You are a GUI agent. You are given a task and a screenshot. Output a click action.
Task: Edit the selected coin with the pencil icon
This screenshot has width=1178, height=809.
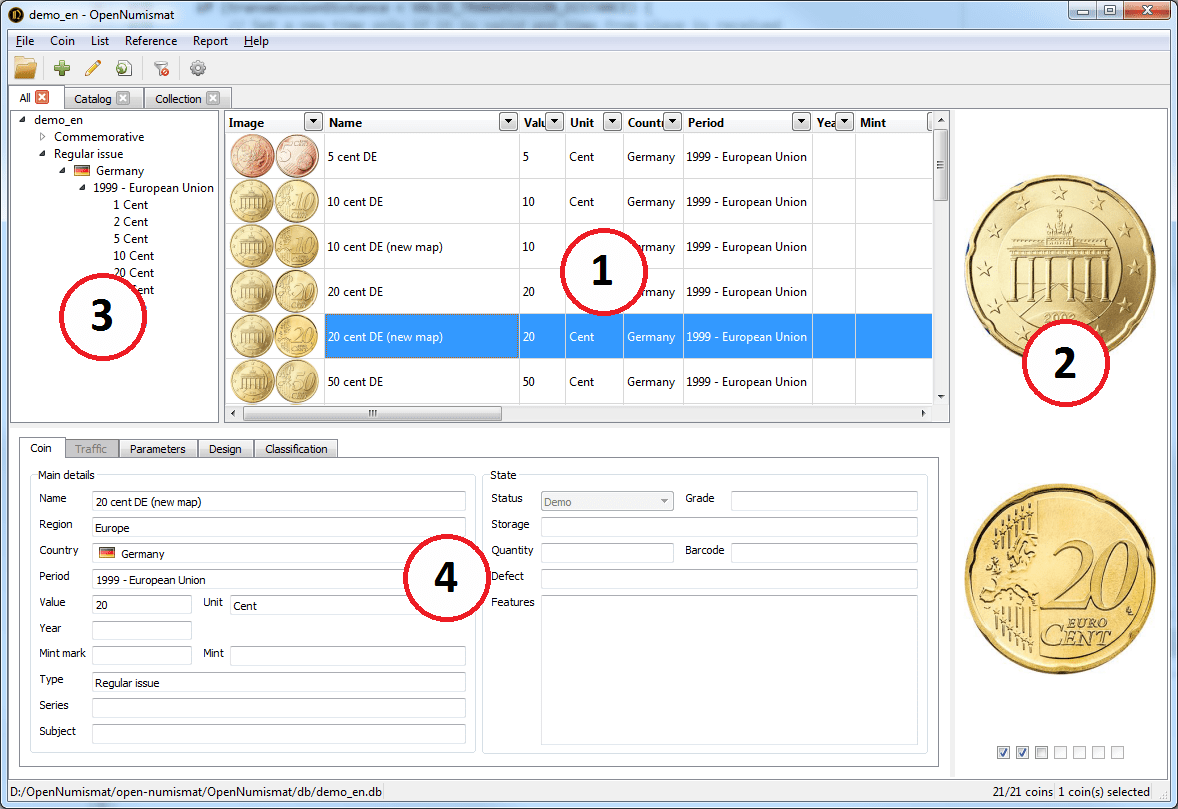92,68
